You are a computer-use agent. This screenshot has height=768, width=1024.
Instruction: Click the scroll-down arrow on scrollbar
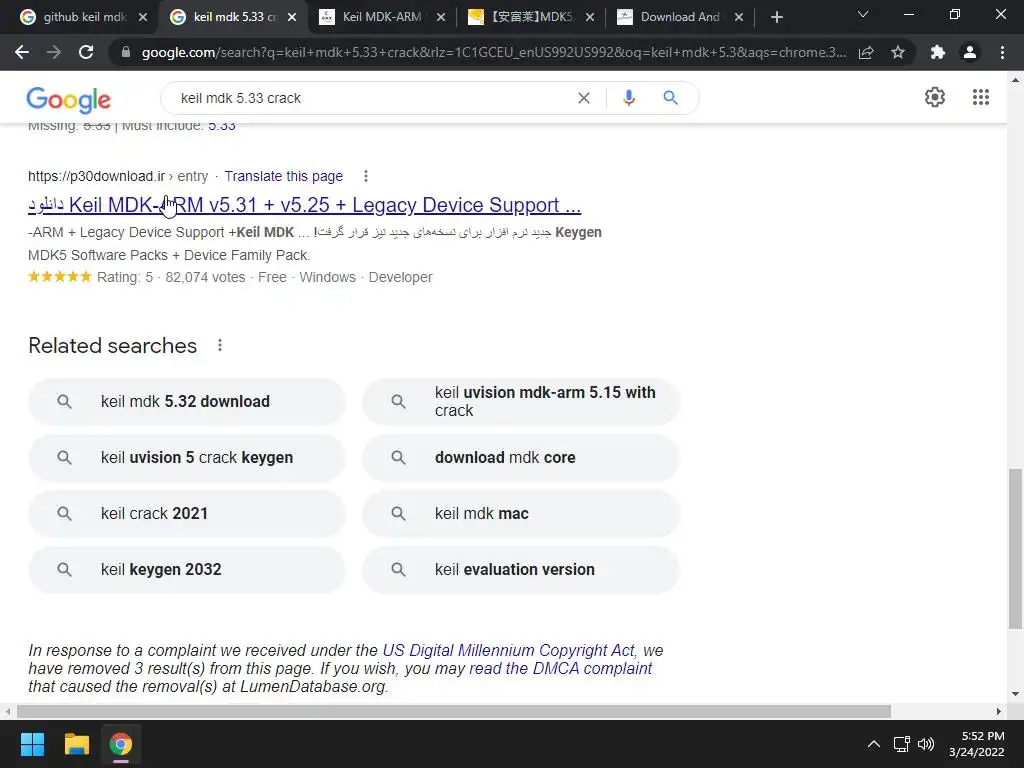1015,694
